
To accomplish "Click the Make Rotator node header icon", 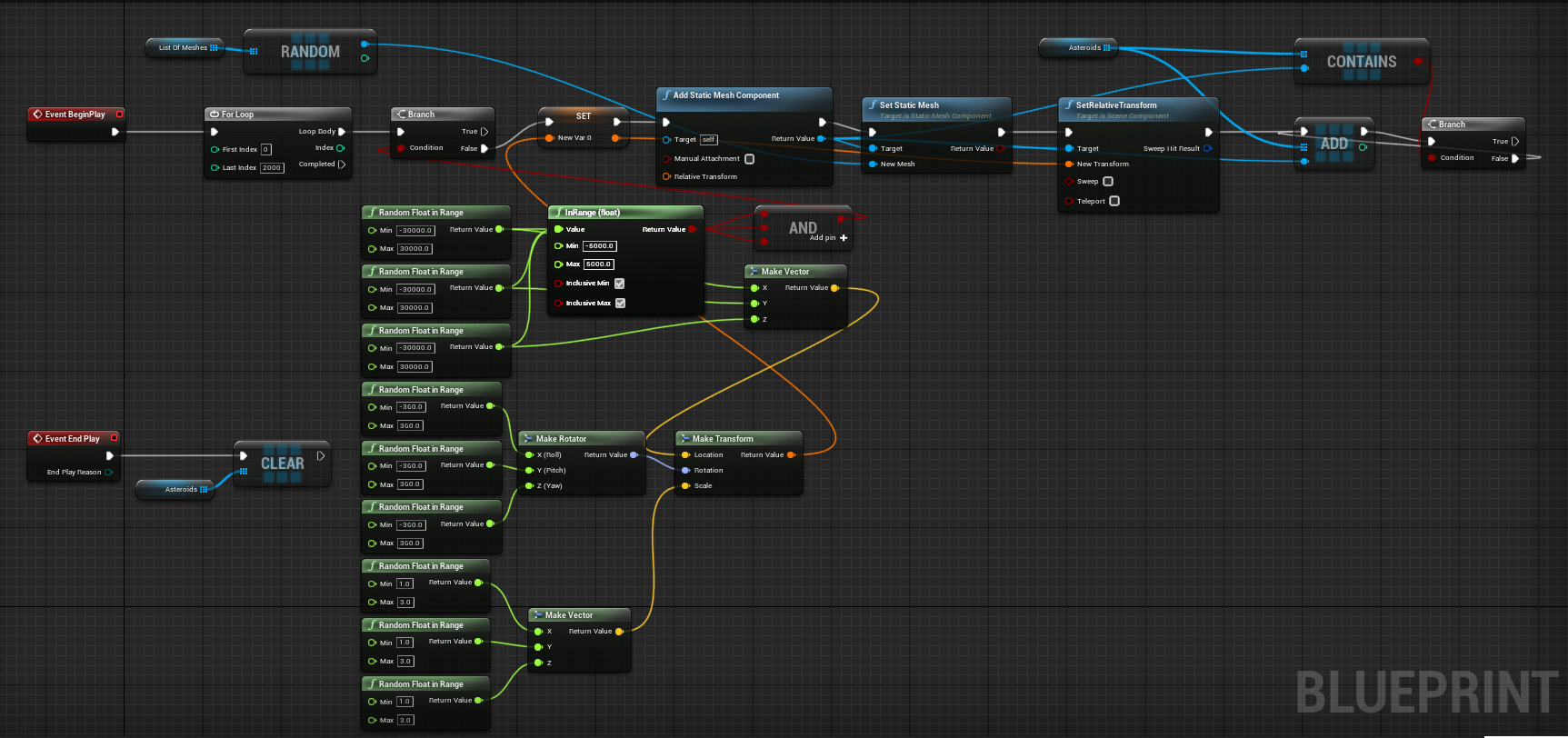I will (528, 439).
